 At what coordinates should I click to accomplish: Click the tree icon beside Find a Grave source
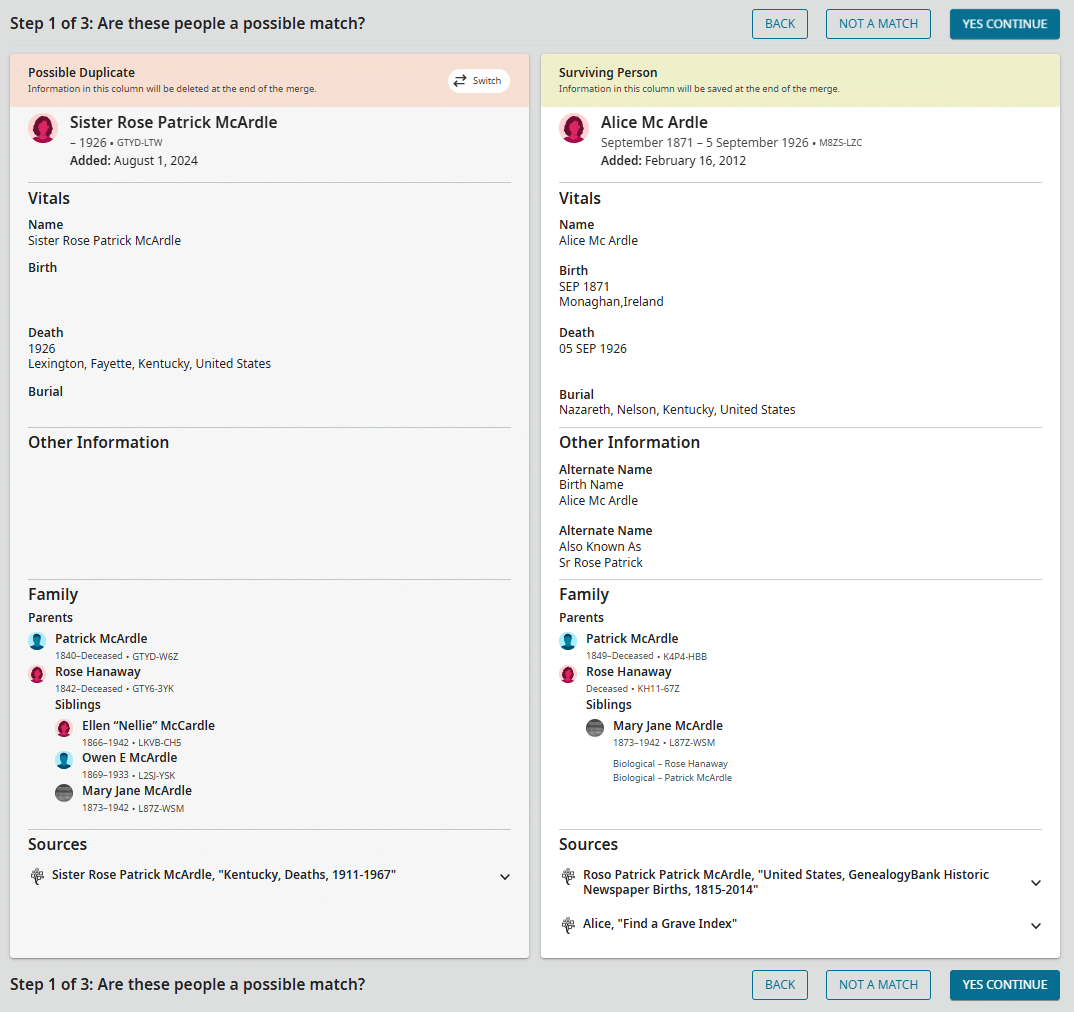click(x=568, y=925)
